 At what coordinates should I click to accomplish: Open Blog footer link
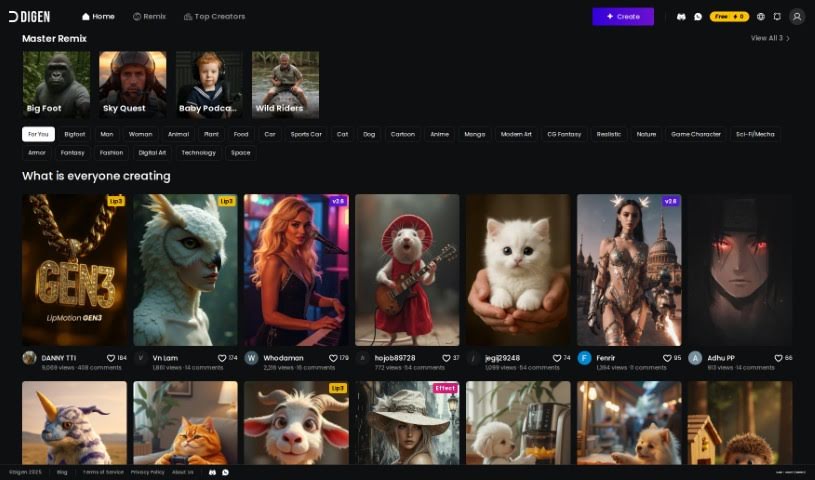click(62, 472)
